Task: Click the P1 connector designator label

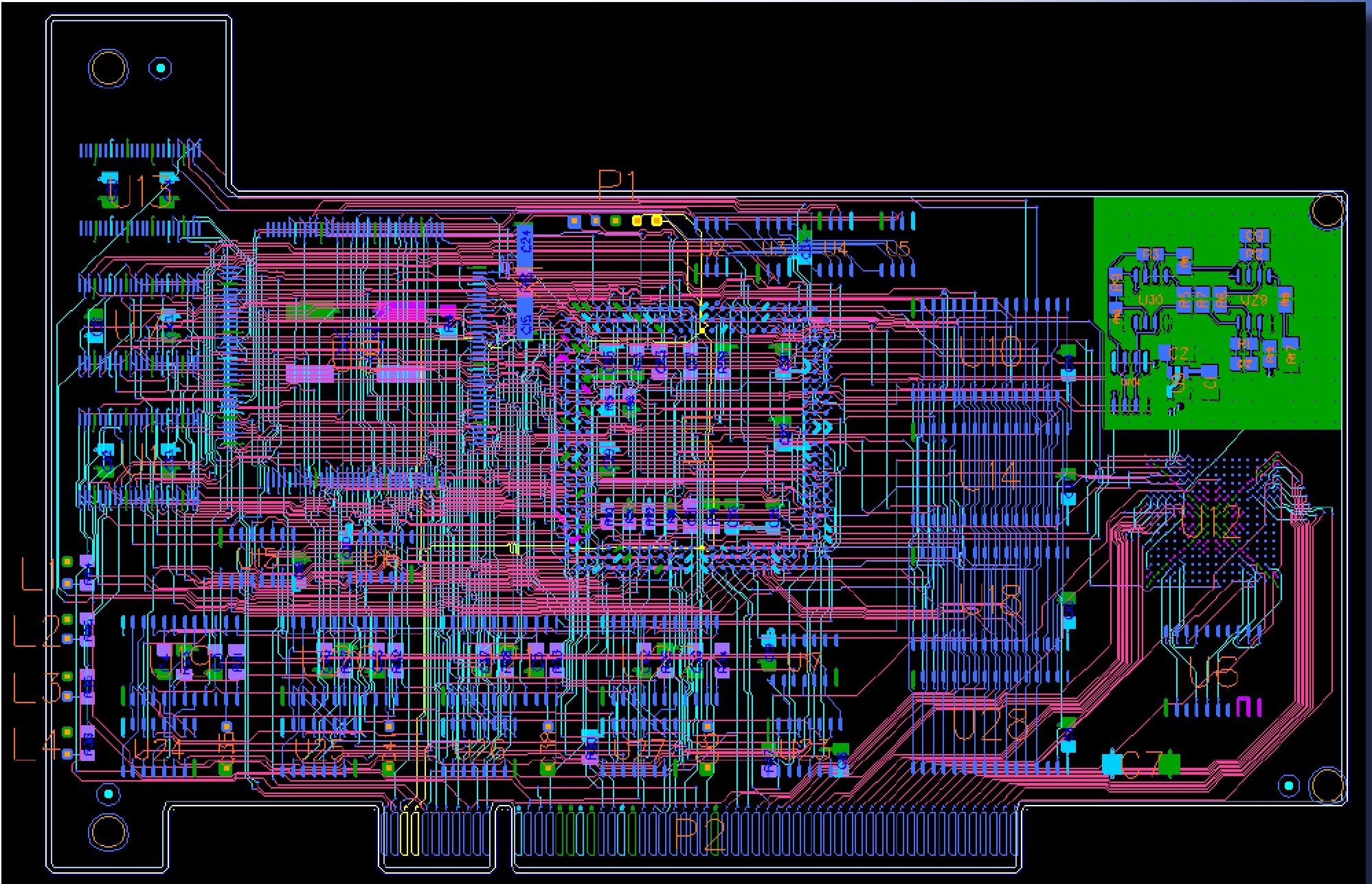Action: 616,184
